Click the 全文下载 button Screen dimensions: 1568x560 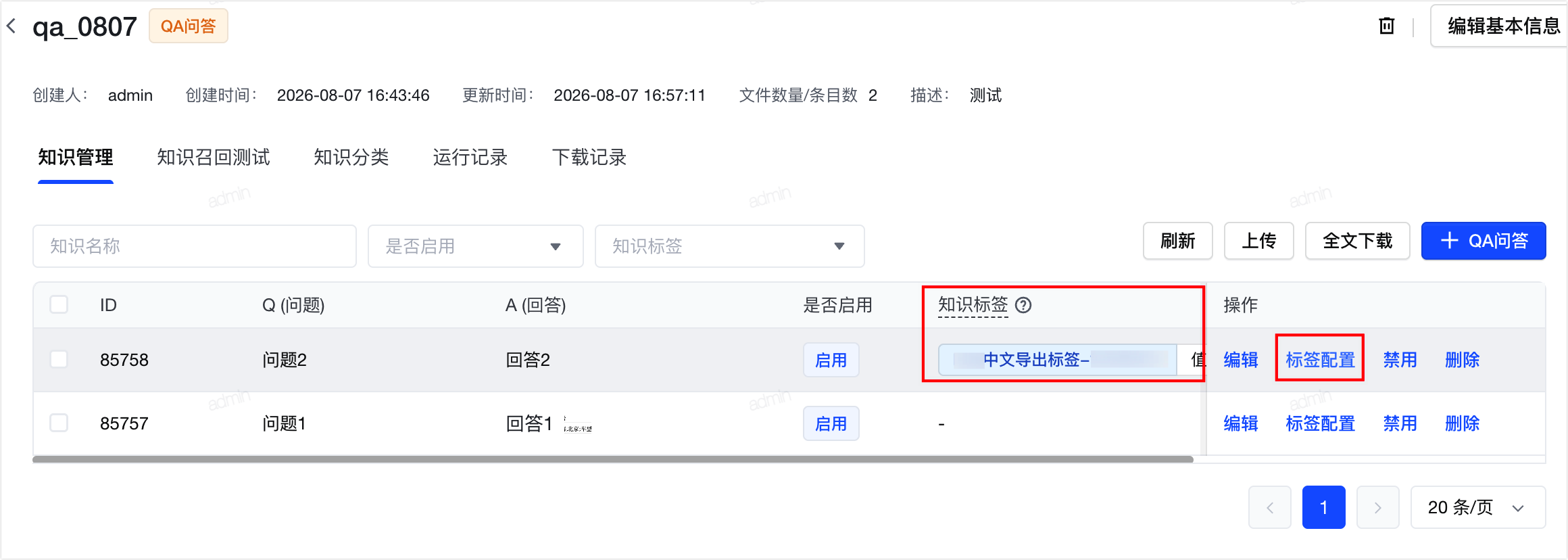click(x=1358, y=241)
